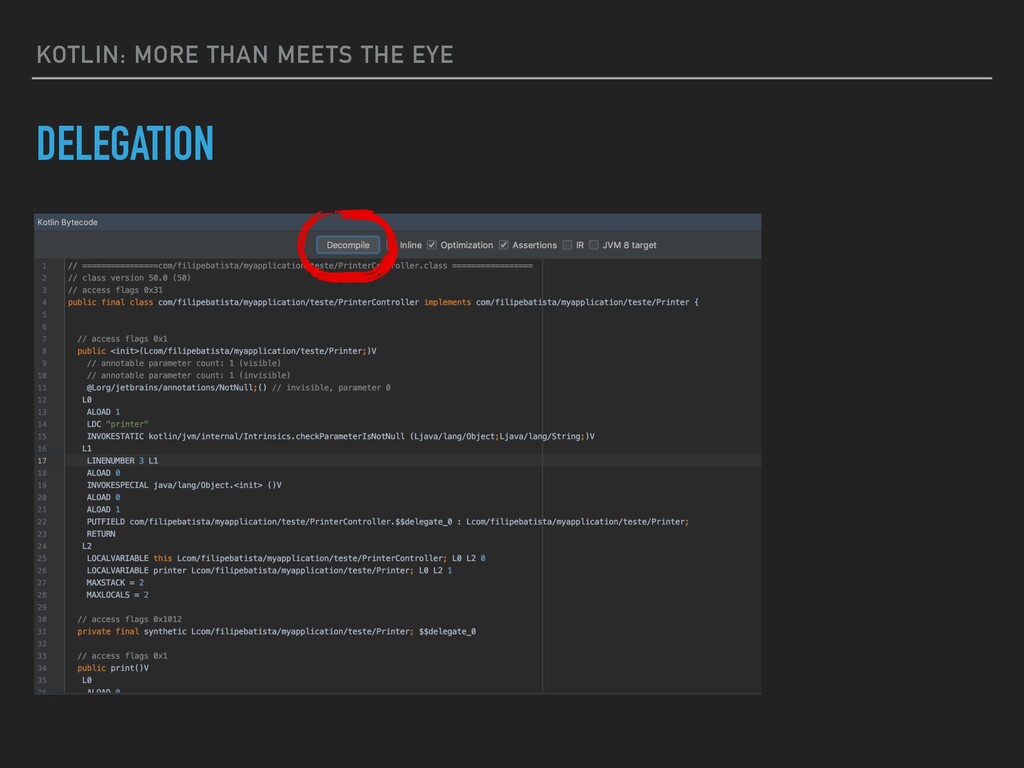Click the 'public <init>' constructor line

(227, 351)
